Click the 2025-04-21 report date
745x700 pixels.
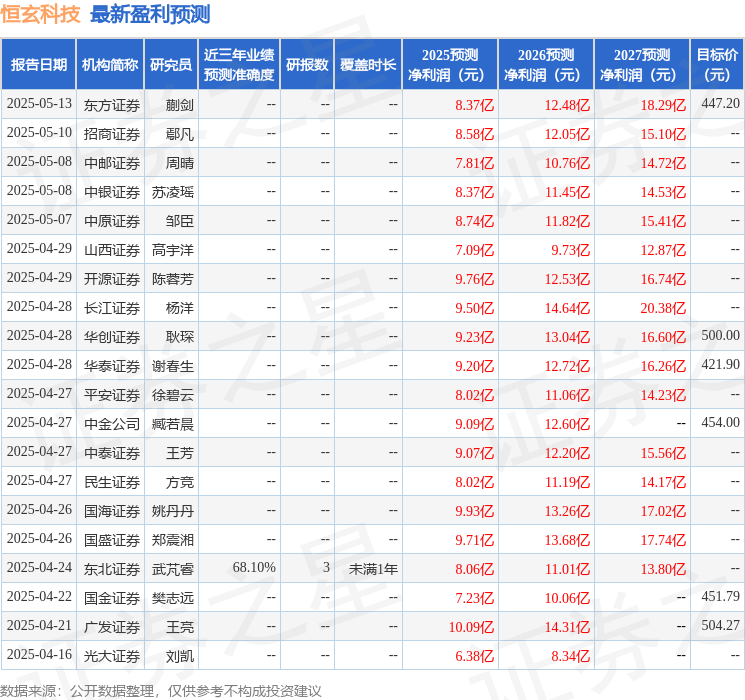click(39, 625)
